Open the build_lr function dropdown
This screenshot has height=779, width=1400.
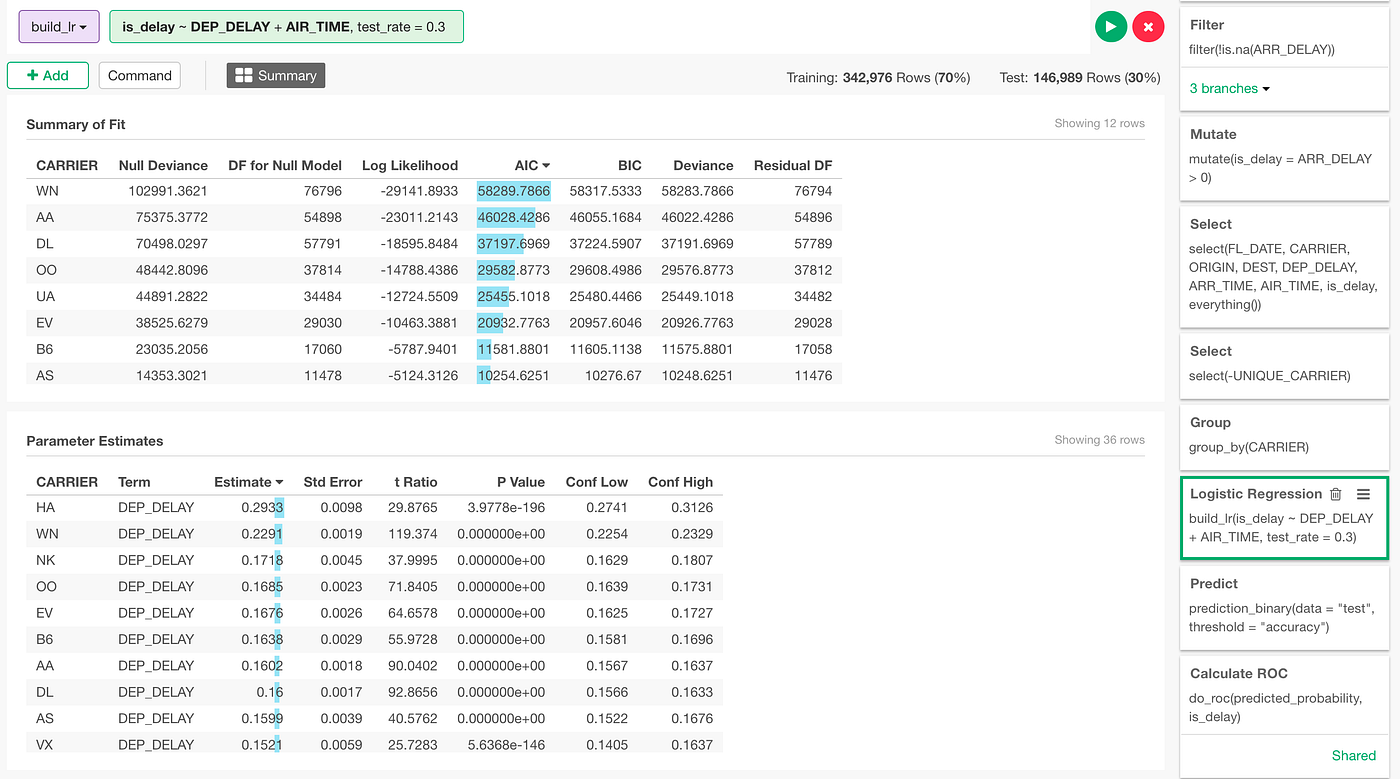(x=59, y=27)
